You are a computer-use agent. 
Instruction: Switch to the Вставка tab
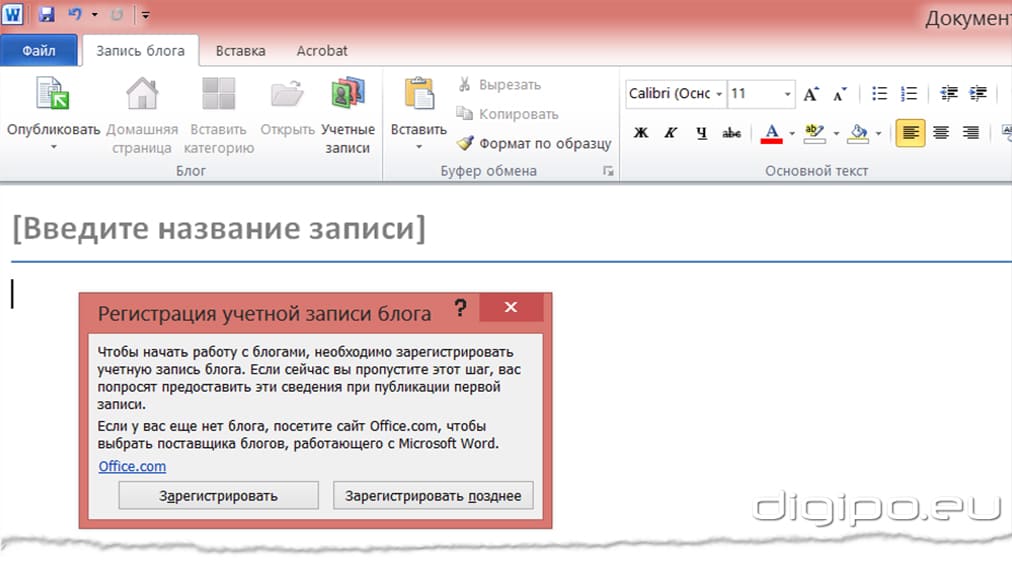click(x=240, y=50)
